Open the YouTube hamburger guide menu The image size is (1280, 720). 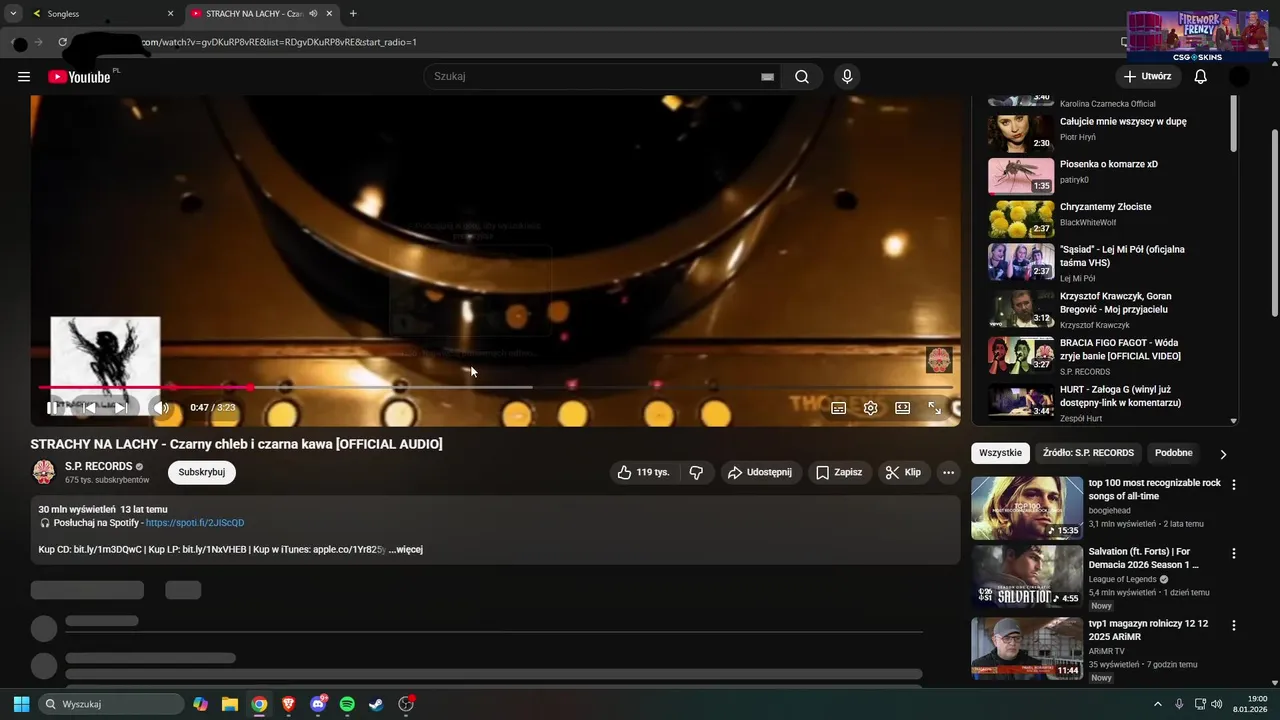(24, 77)
